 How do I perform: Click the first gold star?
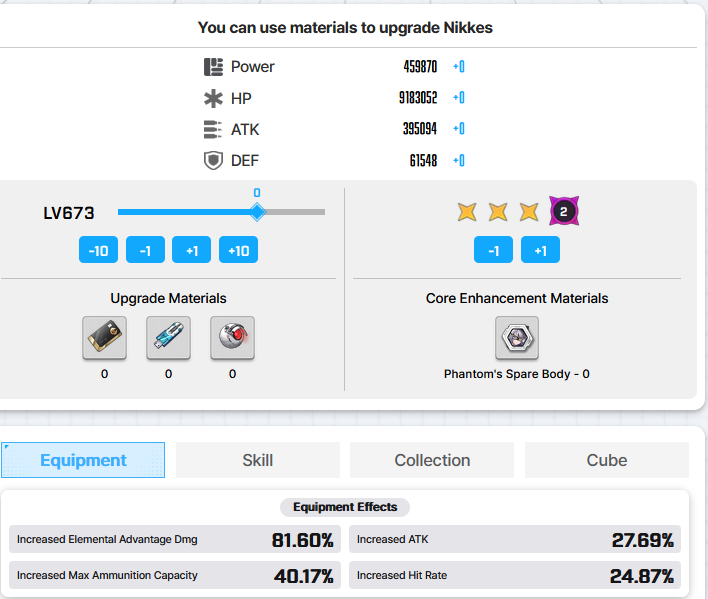pos(466,212)
